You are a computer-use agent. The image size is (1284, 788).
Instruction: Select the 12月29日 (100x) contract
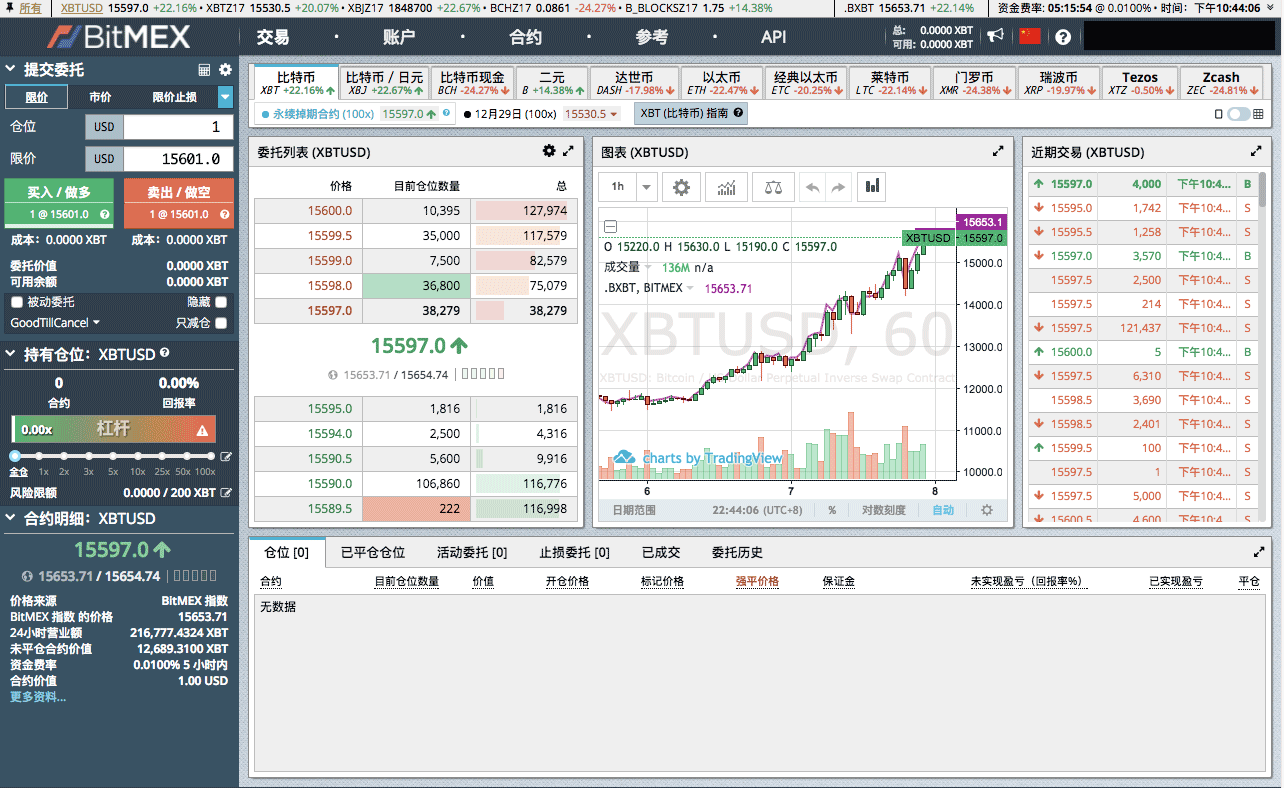(543, 114)
